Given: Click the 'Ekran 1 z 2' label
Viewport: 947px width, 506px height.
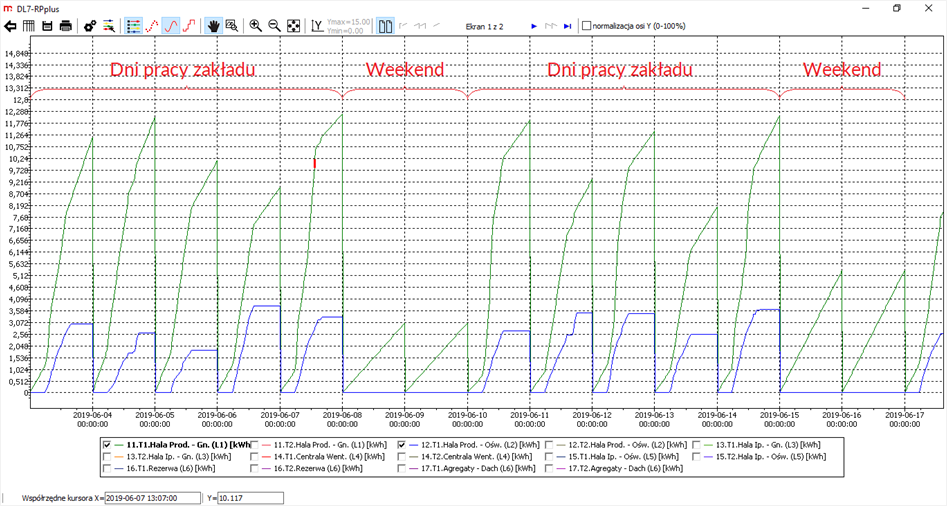Looking at the screenshot, I should [x=484, y=27].
